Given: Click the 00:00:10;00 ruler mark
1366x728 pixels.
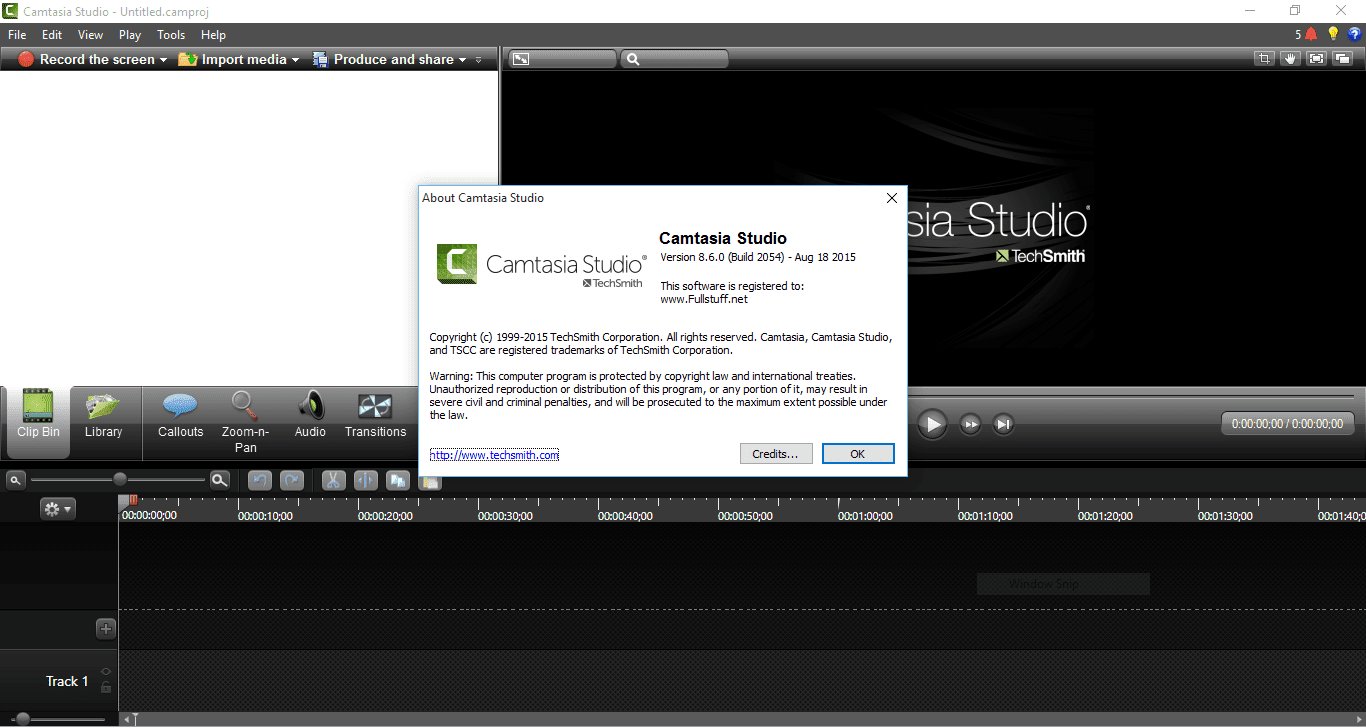Looking at the screenshot, I should point(265,516).
